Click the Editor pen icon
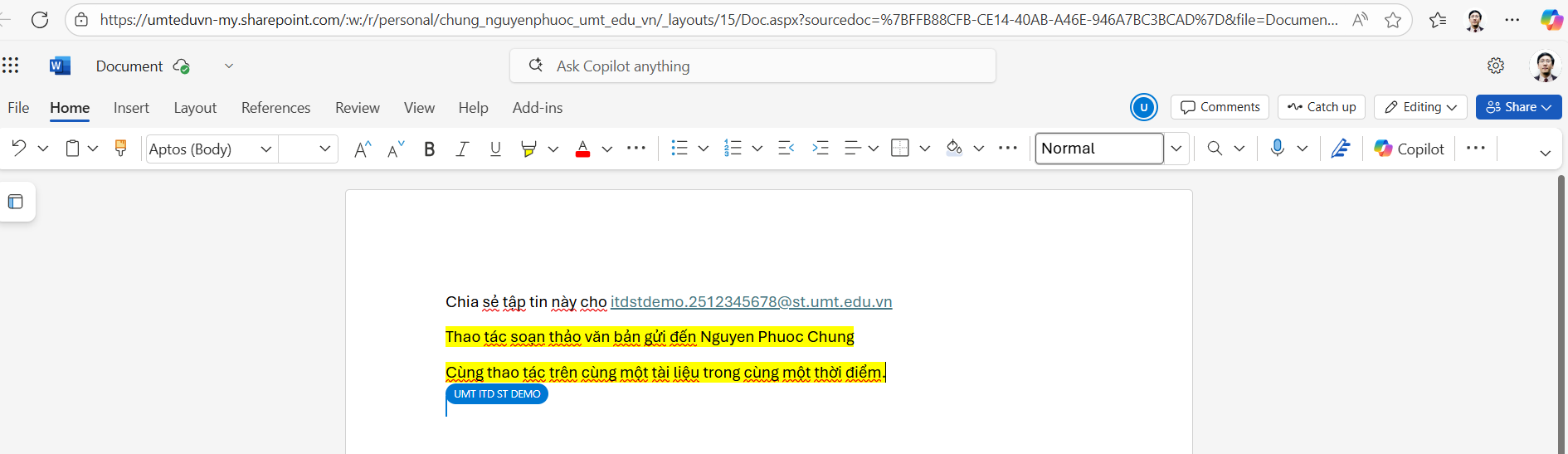This screenshot has height=454, width=1568. click(1340, 149)
